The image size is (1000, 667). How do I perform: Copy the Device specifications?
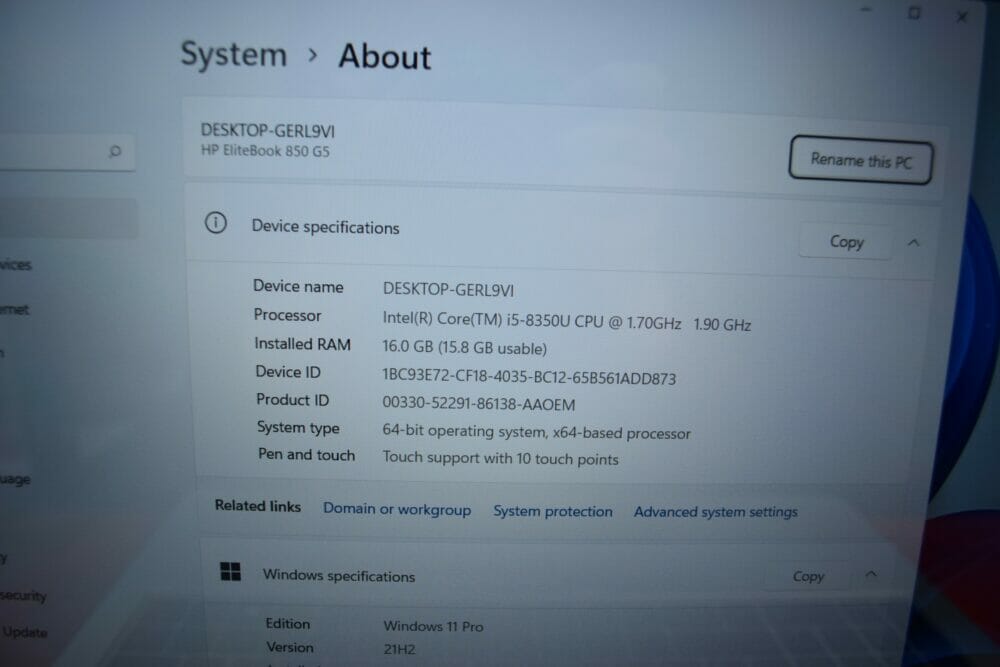[846, 242]
